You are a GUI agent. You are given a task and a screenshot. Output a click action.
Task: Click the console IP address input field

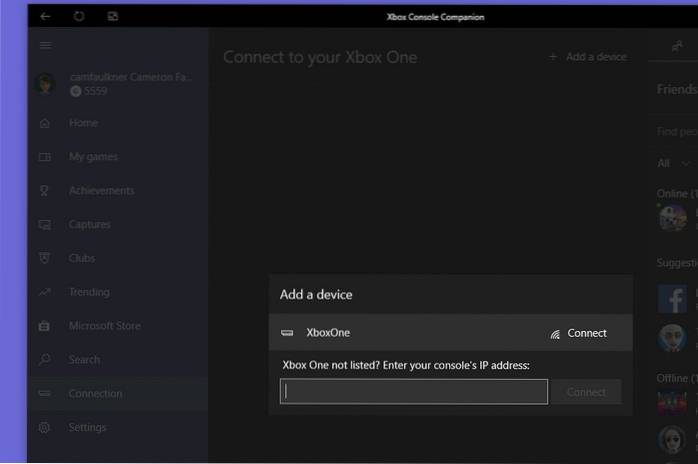tap(414, 392)
